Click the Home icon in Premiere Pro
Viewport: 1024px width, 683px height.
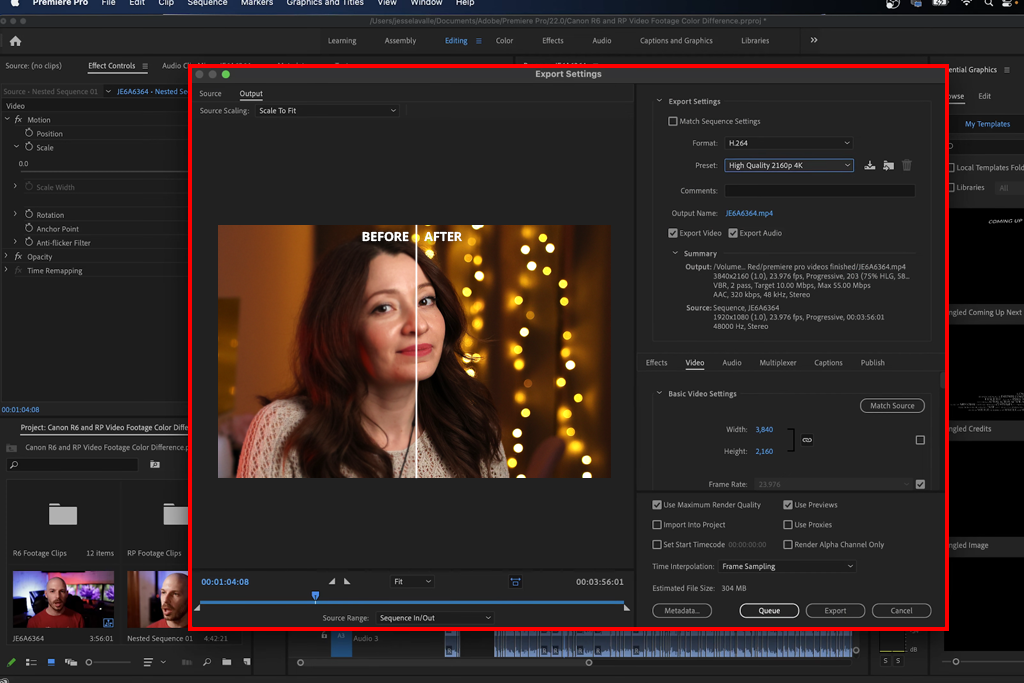click(16, 41)
